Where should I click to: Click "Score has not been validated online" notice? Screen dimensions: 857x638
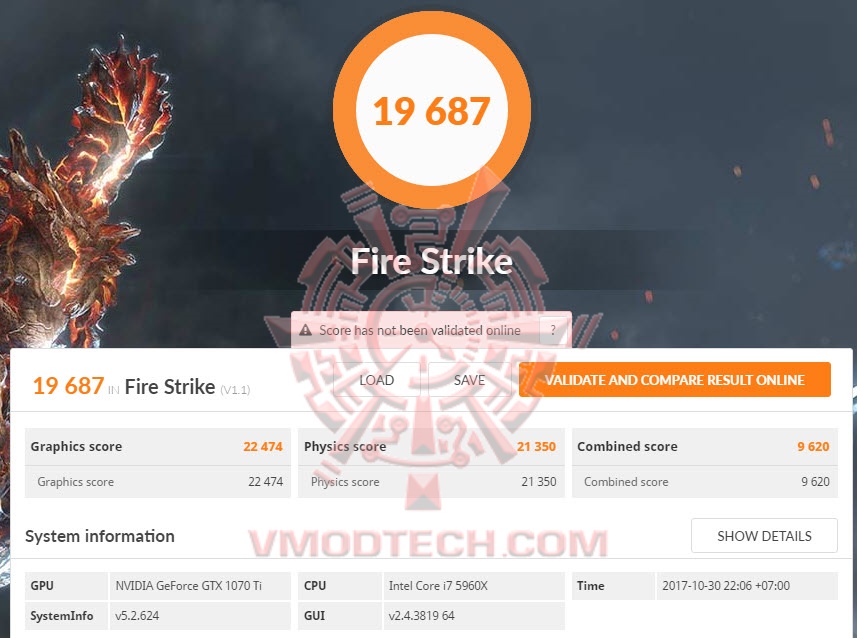[419, 330]
